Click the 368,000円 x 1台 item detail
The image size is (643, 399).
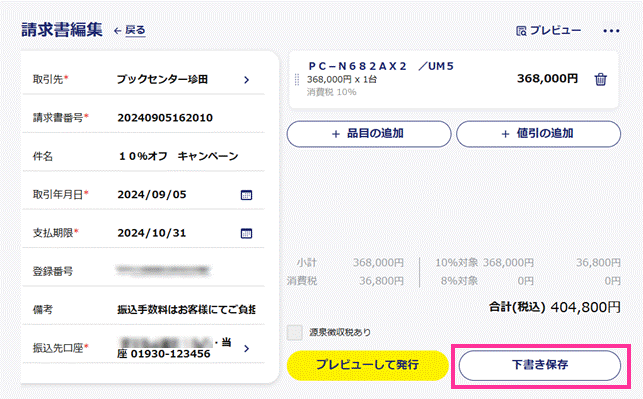point(342,79)
